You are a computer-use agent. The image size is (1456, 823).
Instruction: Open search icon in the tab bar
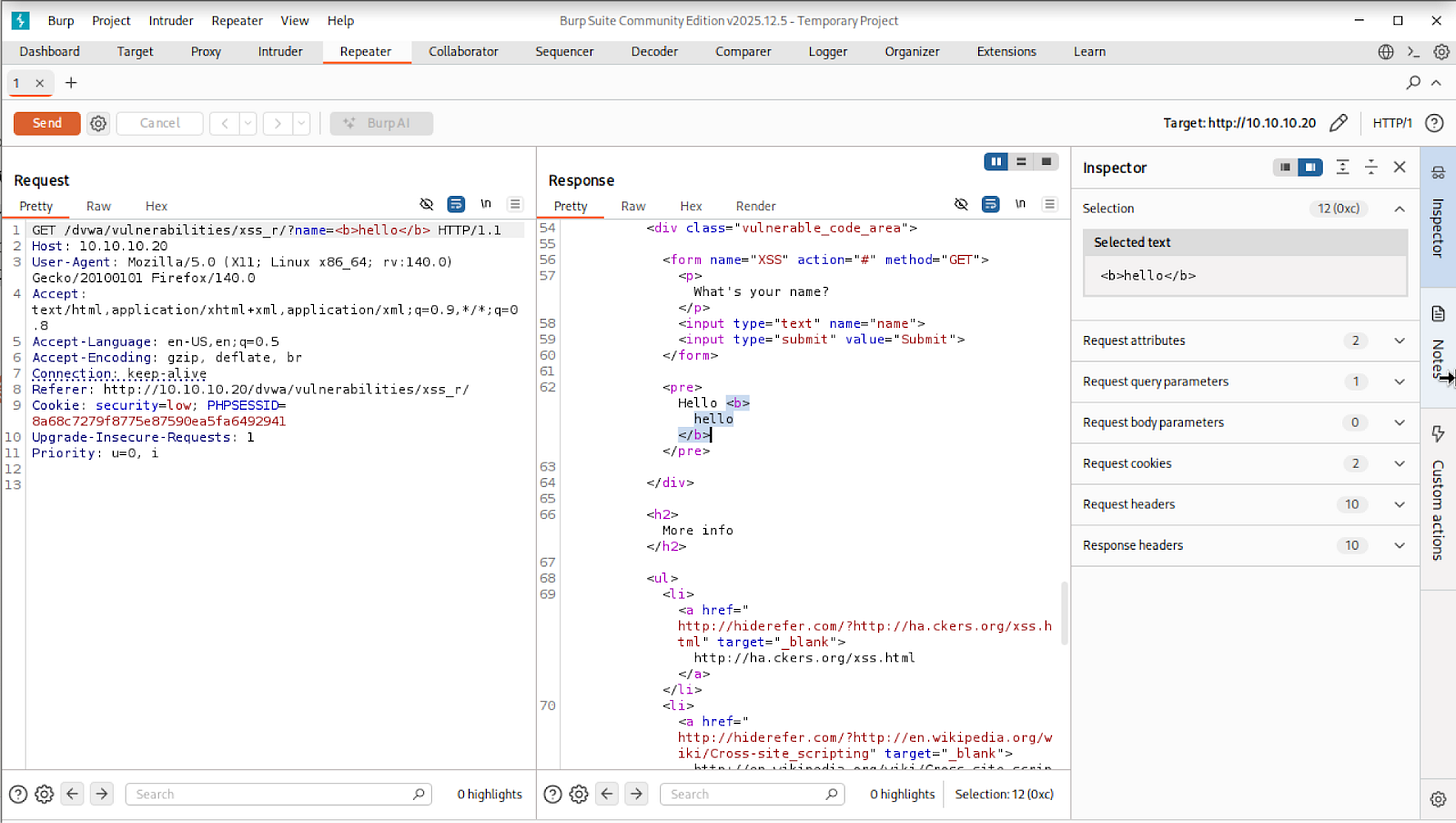[1414, 83]
